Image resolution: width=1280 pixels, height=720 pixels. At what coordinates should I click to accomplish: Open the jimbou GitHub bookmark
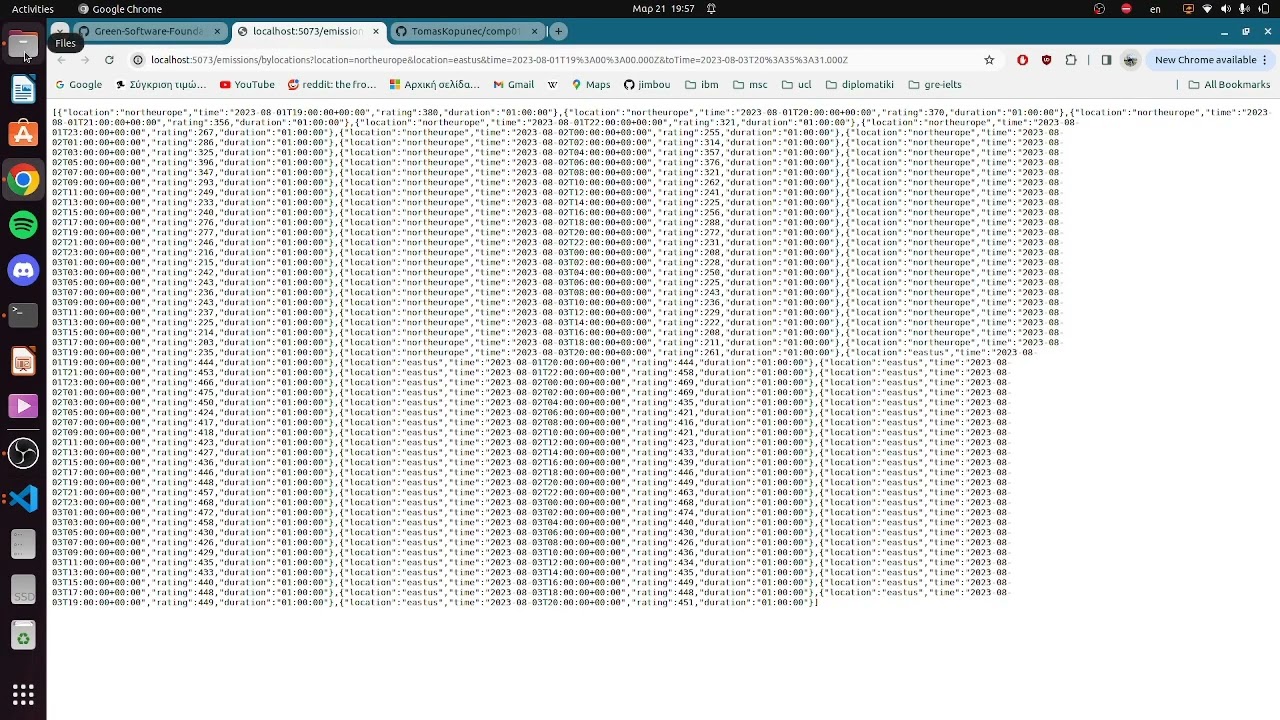click(x=647, y=85)
